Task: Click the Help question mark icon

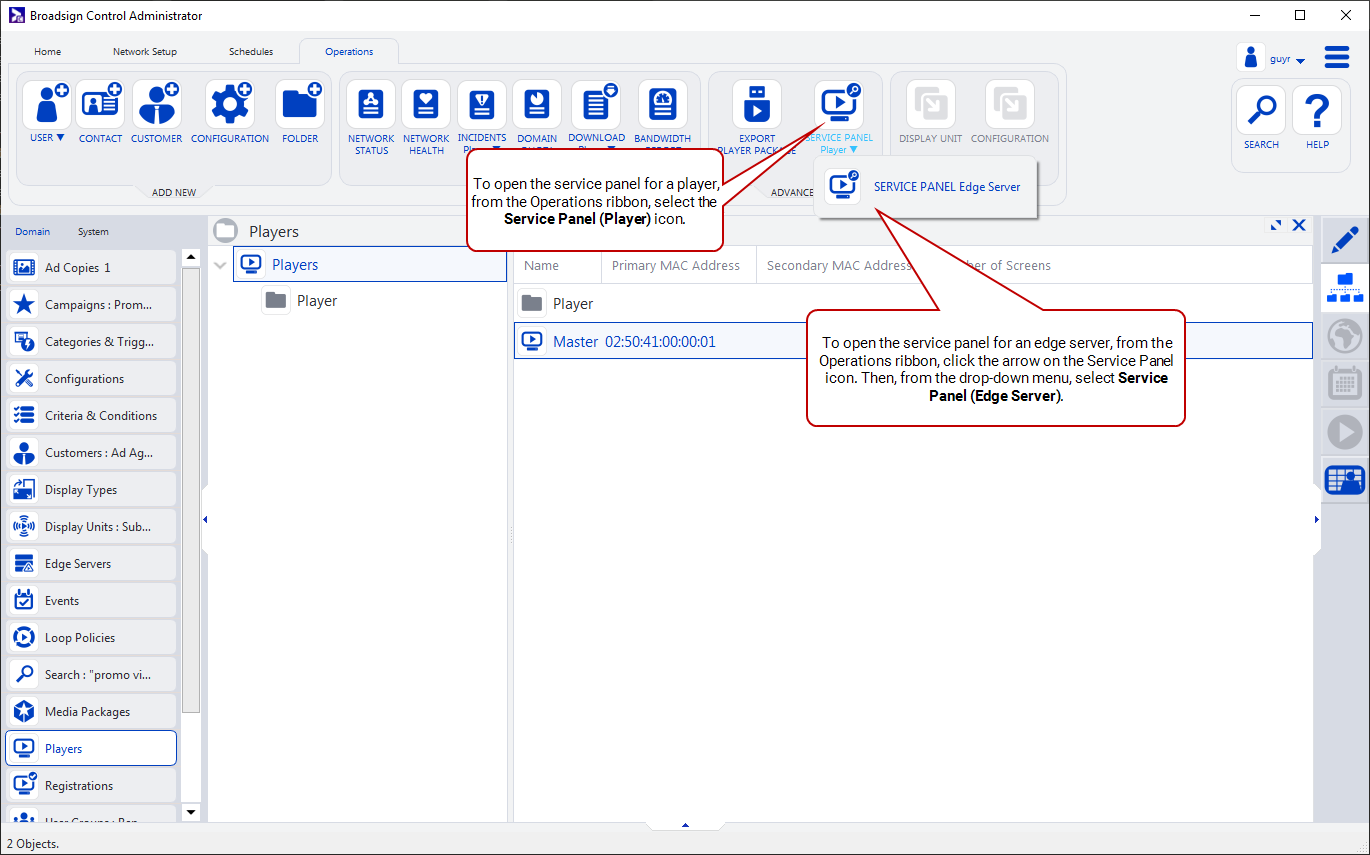Action: pos(1317,111)
